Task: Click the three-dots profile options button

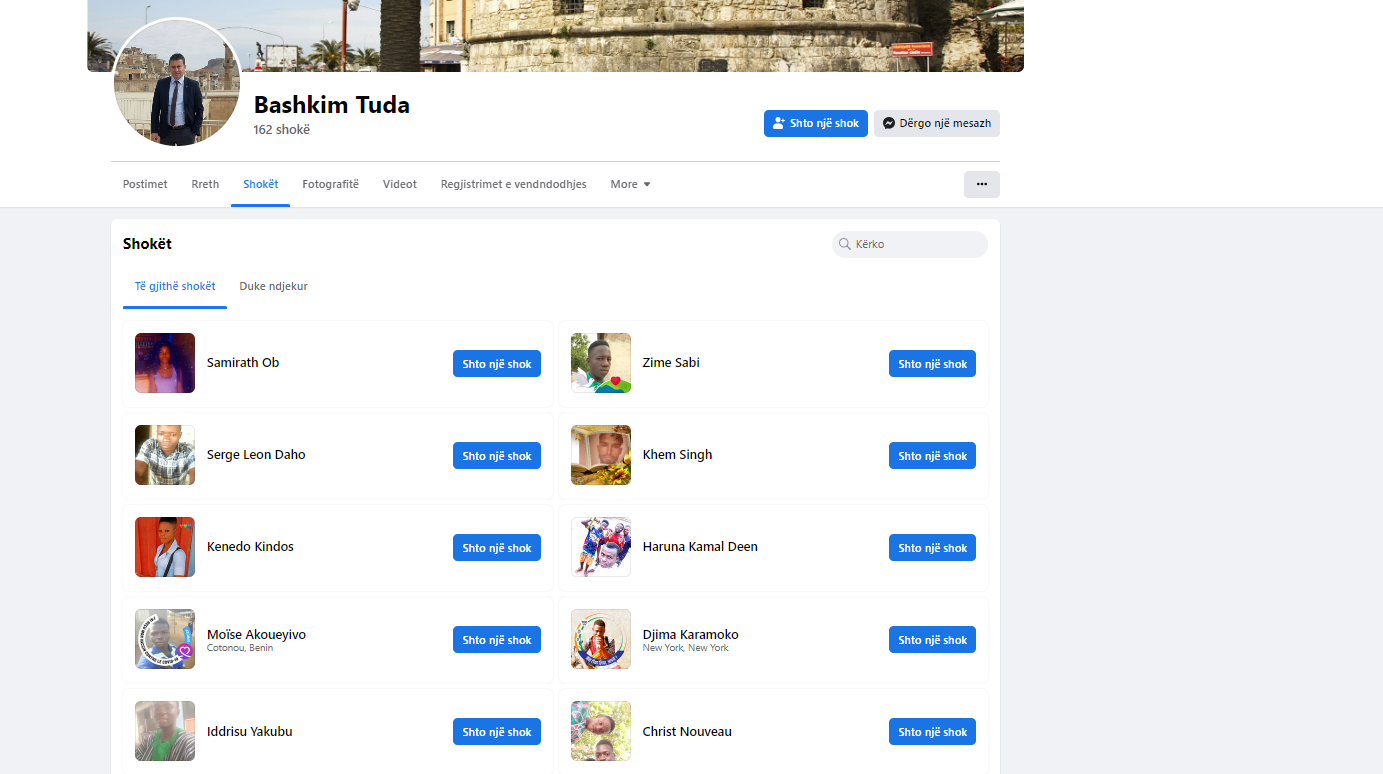Action: tap(981, 184)
